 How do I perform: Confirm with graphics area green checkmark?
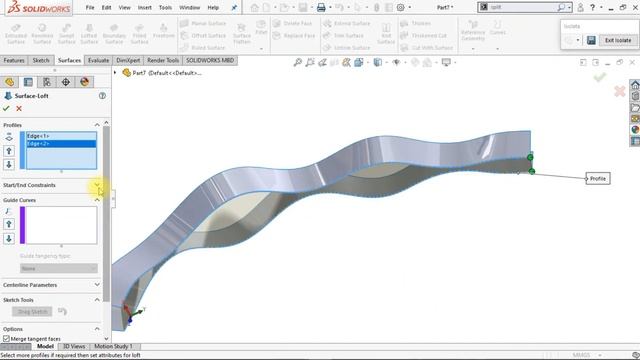pyautogui.click(x=600, y=77)
